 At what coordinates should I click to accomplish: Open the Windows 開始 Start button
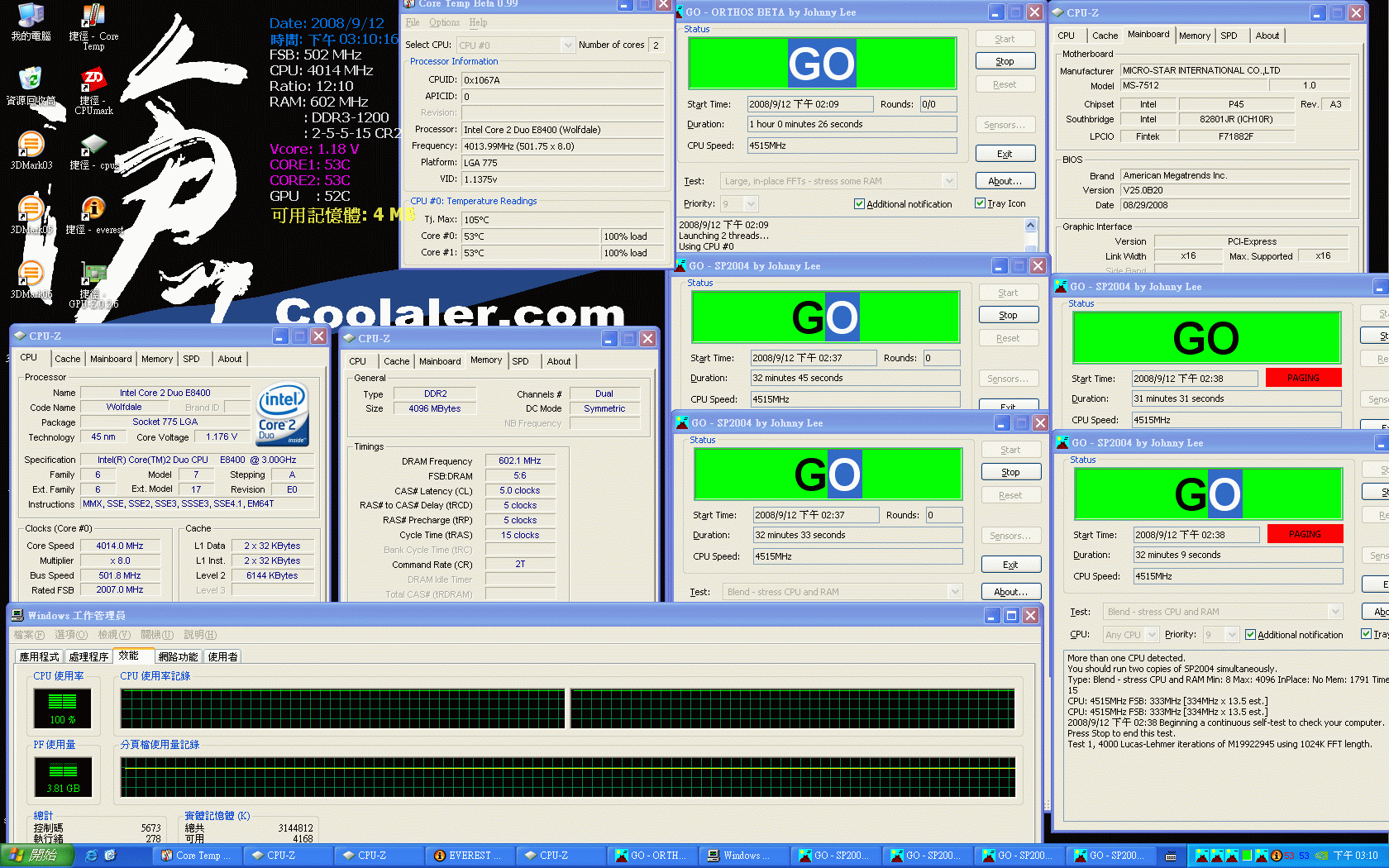pos(36,856)
